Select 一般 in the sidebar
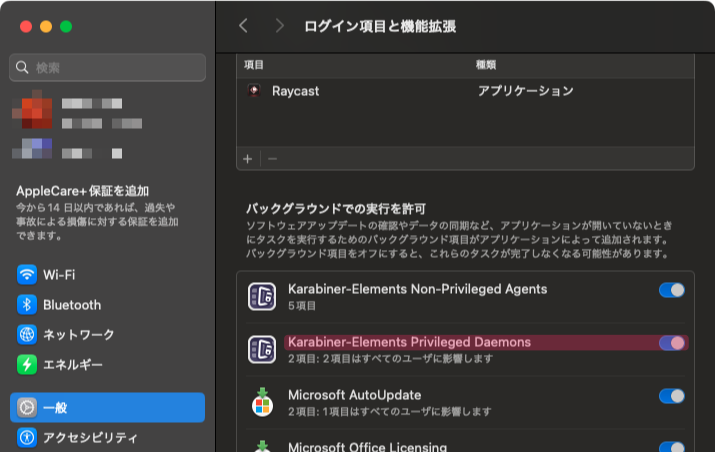 [x=107, y=407]
